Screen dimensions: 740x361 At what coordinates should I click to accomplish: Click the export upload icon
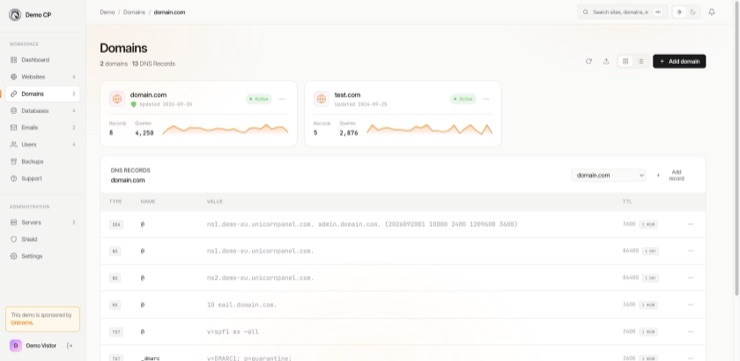tap(606, 61)
